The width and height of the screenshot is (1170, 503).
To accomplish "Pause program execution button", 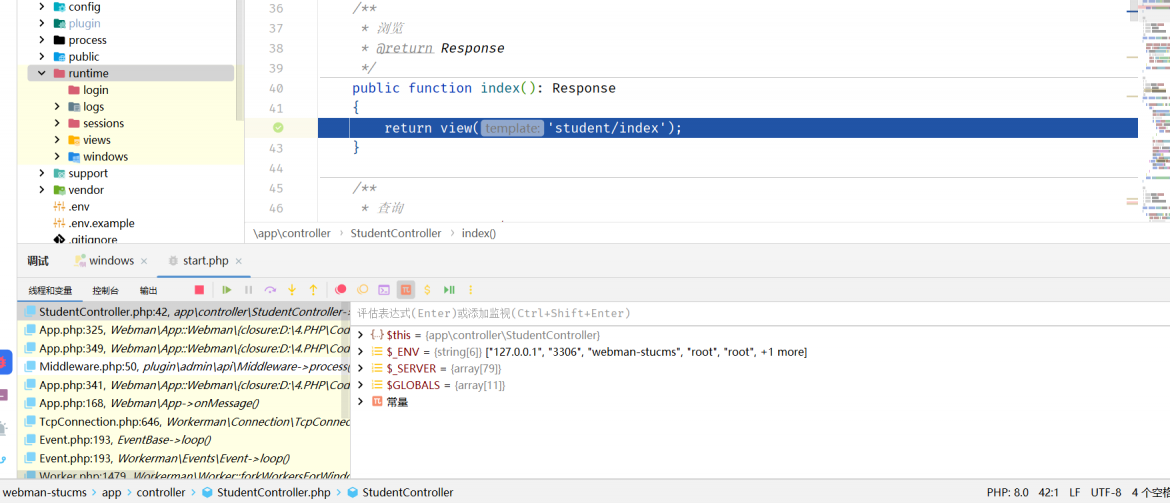I will tap(248, 290).
